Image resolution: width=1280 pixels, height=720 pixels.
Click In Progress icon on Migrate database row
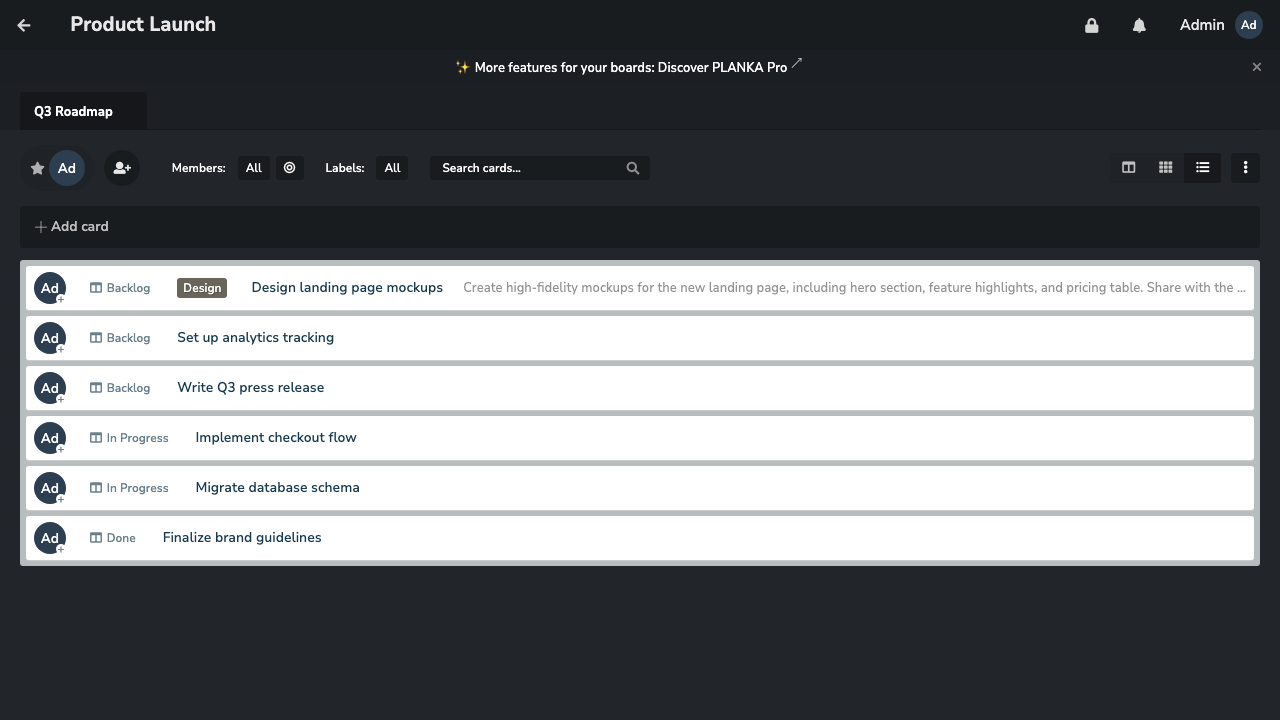coord(96,488)
